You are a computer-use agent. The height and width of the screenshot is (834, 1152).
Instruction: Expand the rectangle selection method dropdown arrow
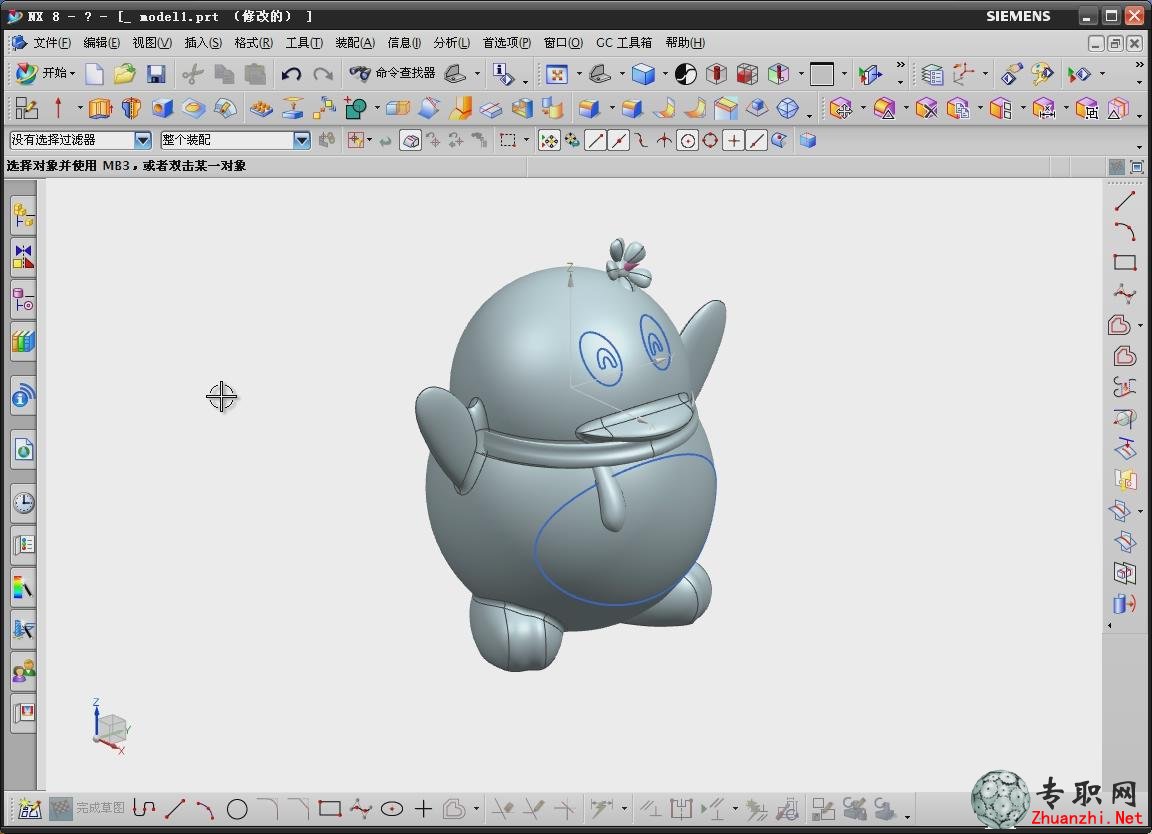[526, 140]
